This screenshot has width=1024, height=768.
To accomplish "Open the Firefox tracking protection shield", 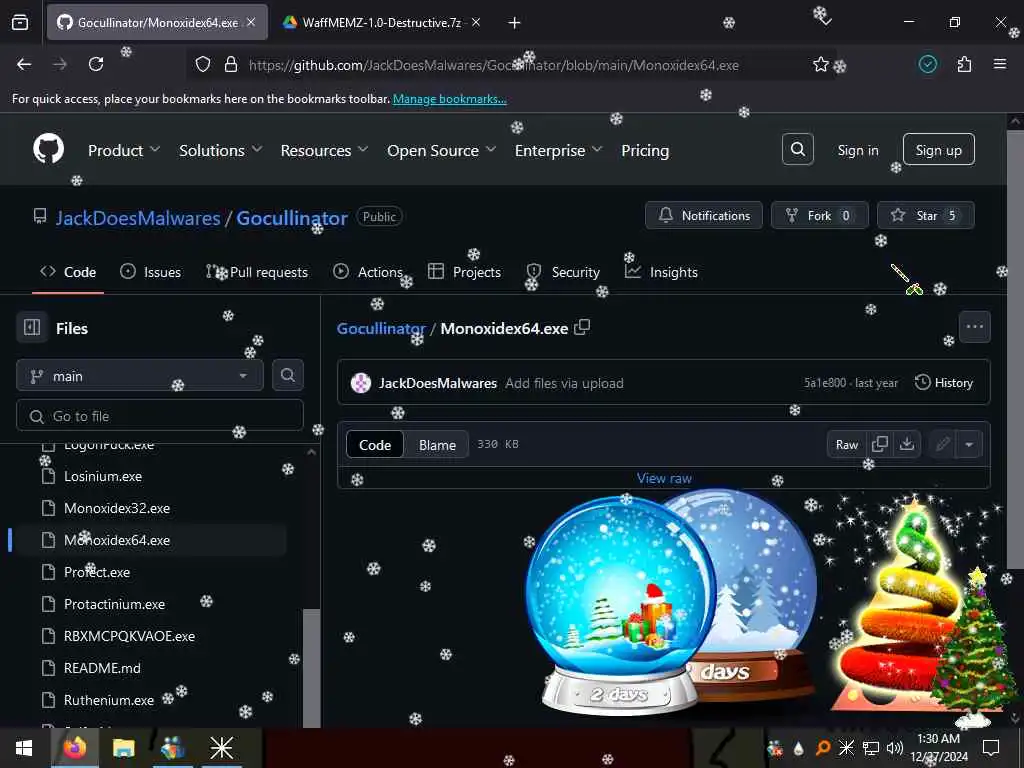I will tap(203, 64).
